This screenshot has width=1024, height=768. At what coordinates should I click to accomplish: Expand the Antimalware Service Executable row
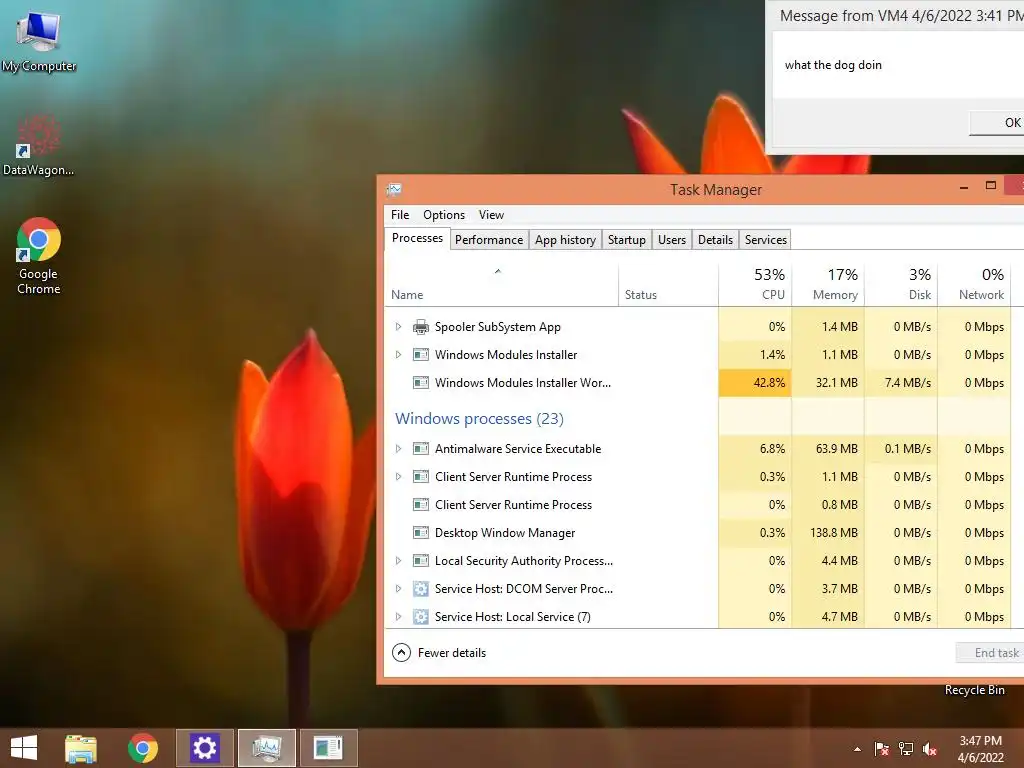click(x=398, y=449)
